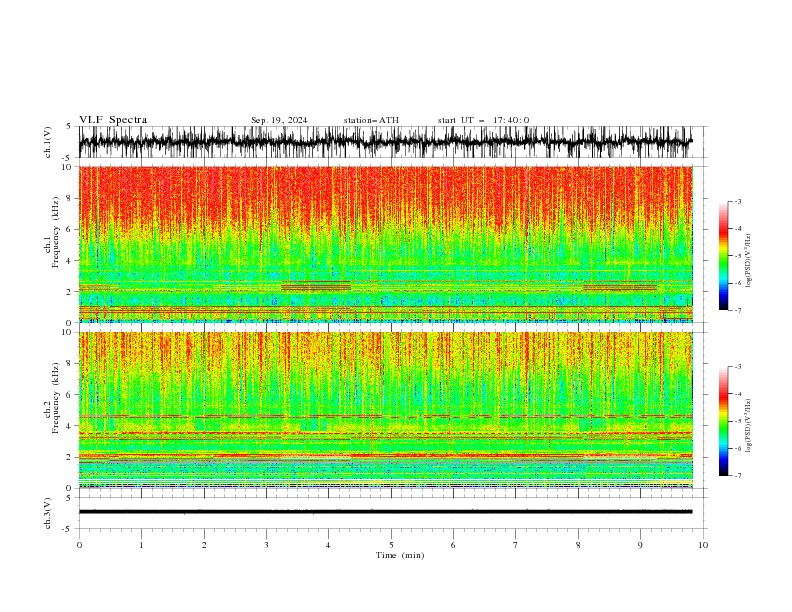Screen dimensions: 792x612
Task: Click ch.1 color bar log(PSD) label
Action: (x=748, y=261)
